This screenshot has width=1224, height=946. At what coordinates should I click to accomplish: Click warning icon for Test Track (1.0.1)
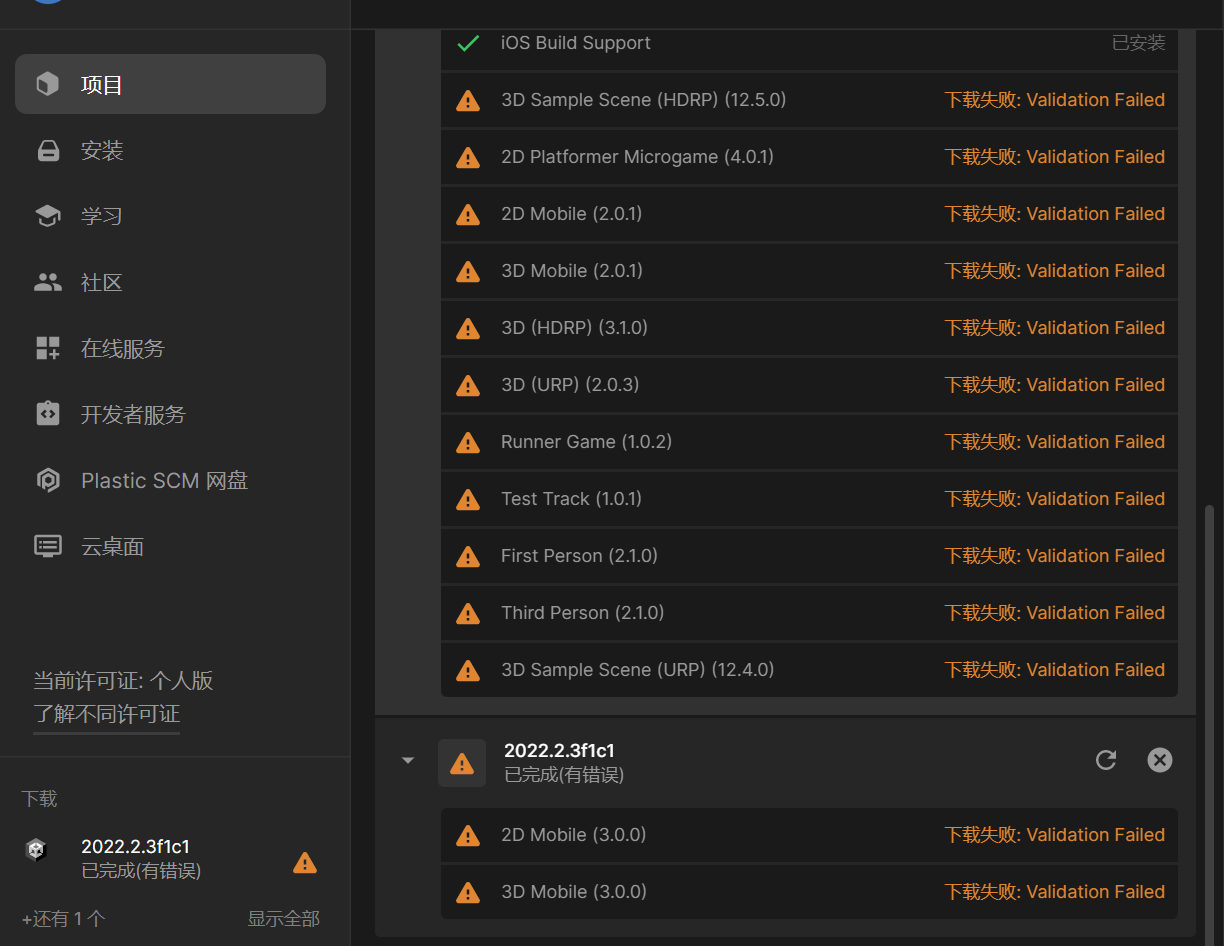[467, 499]
